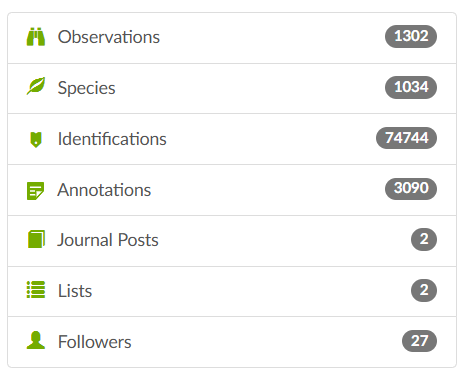The image size is (463, 384).
Task: Click the binoculars Observations icon
Action: click(x=36, y=37)
